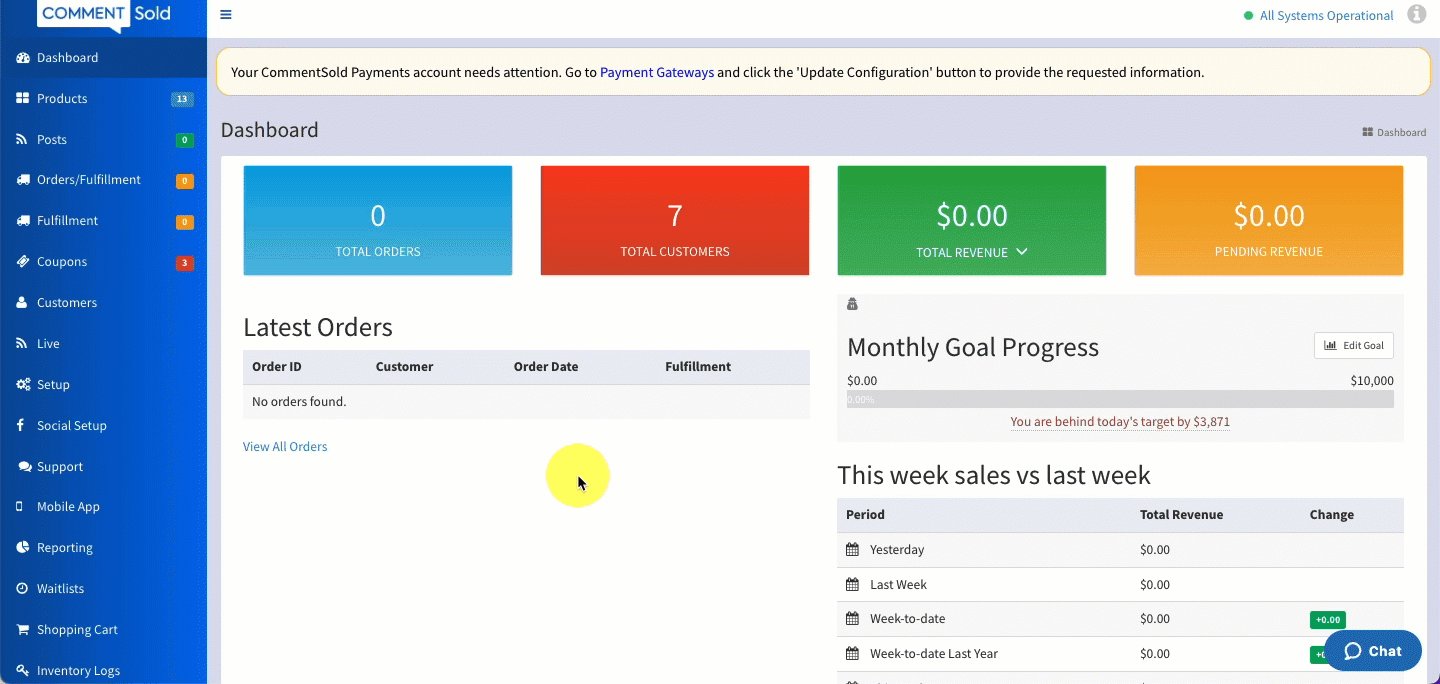1440x684 pixels.
Task: Click the Total Customers red tile
Action: 675,220
